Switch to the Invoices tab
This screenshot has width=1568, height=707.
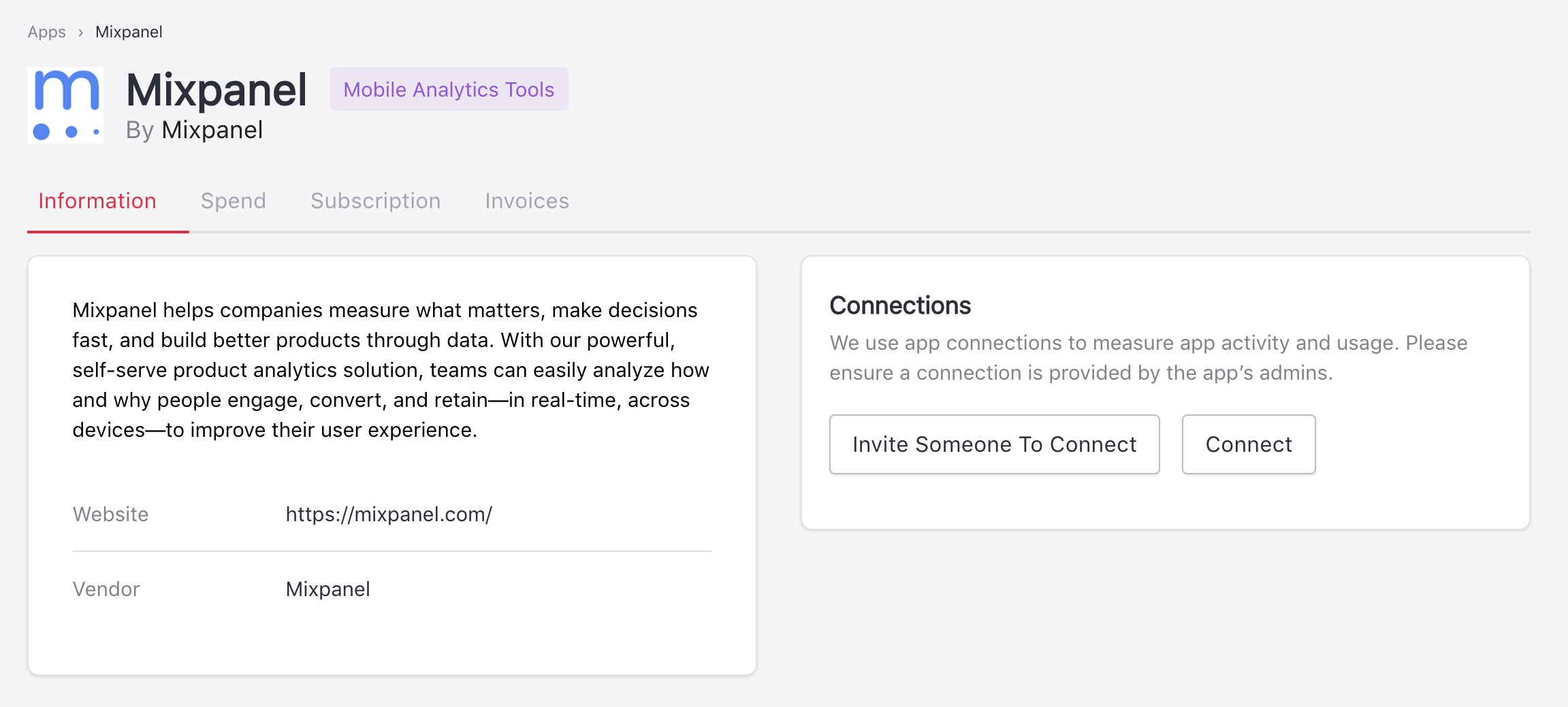pos(526,201)
